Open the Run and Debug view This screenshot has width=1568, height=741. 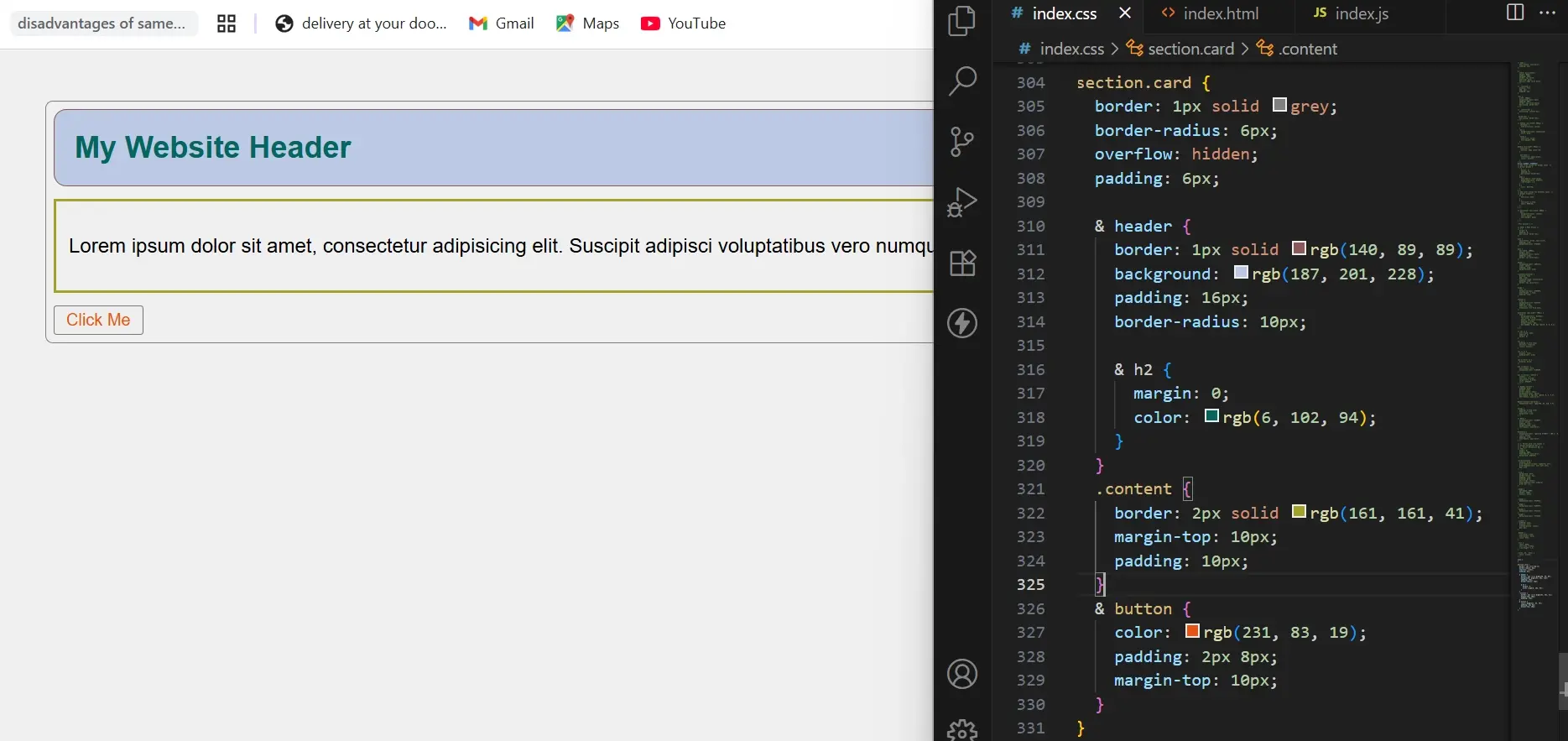pos(962,202)
